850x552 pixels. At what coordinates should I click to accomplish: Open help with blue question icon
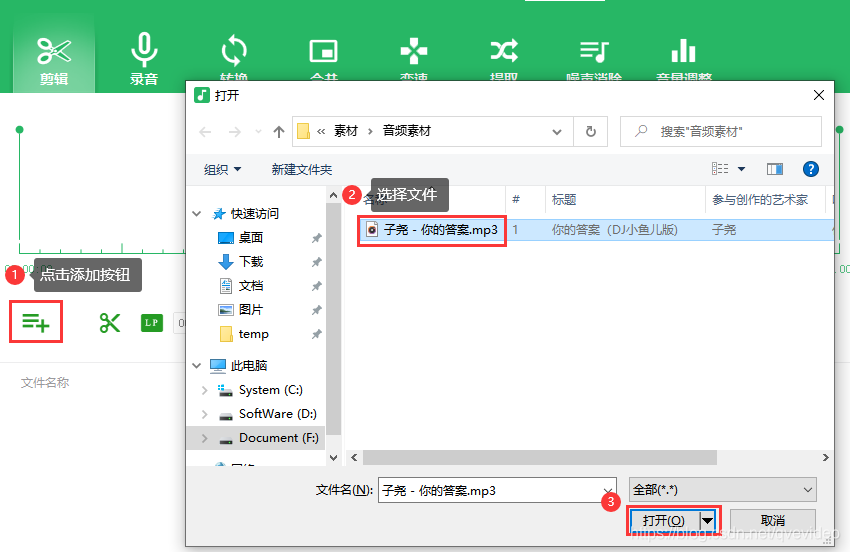pos(810,169)
